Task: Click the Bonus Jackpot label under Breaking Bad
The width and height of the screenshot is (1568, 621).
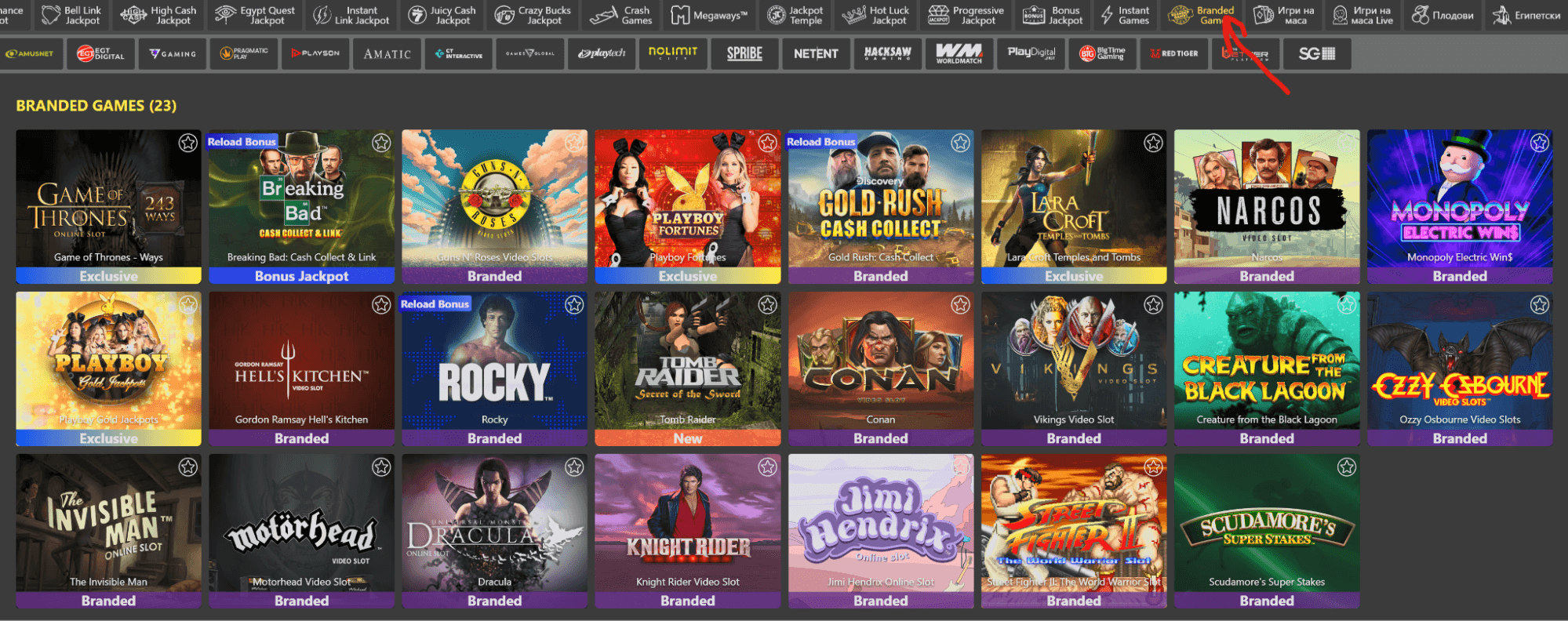Action: click(302, 276)
